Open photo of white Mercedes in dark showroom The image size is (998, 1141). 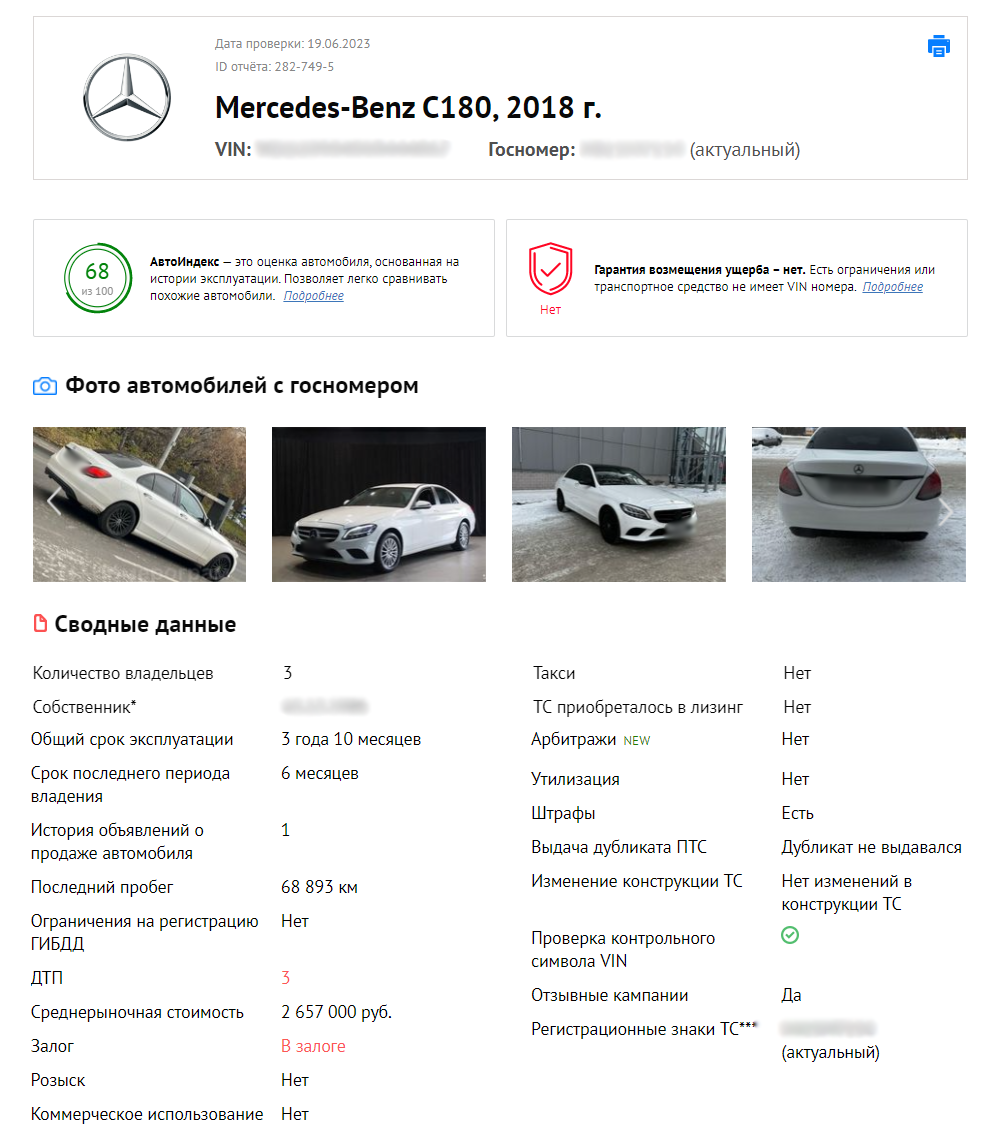pyautogui.click(x=379, y=504)
